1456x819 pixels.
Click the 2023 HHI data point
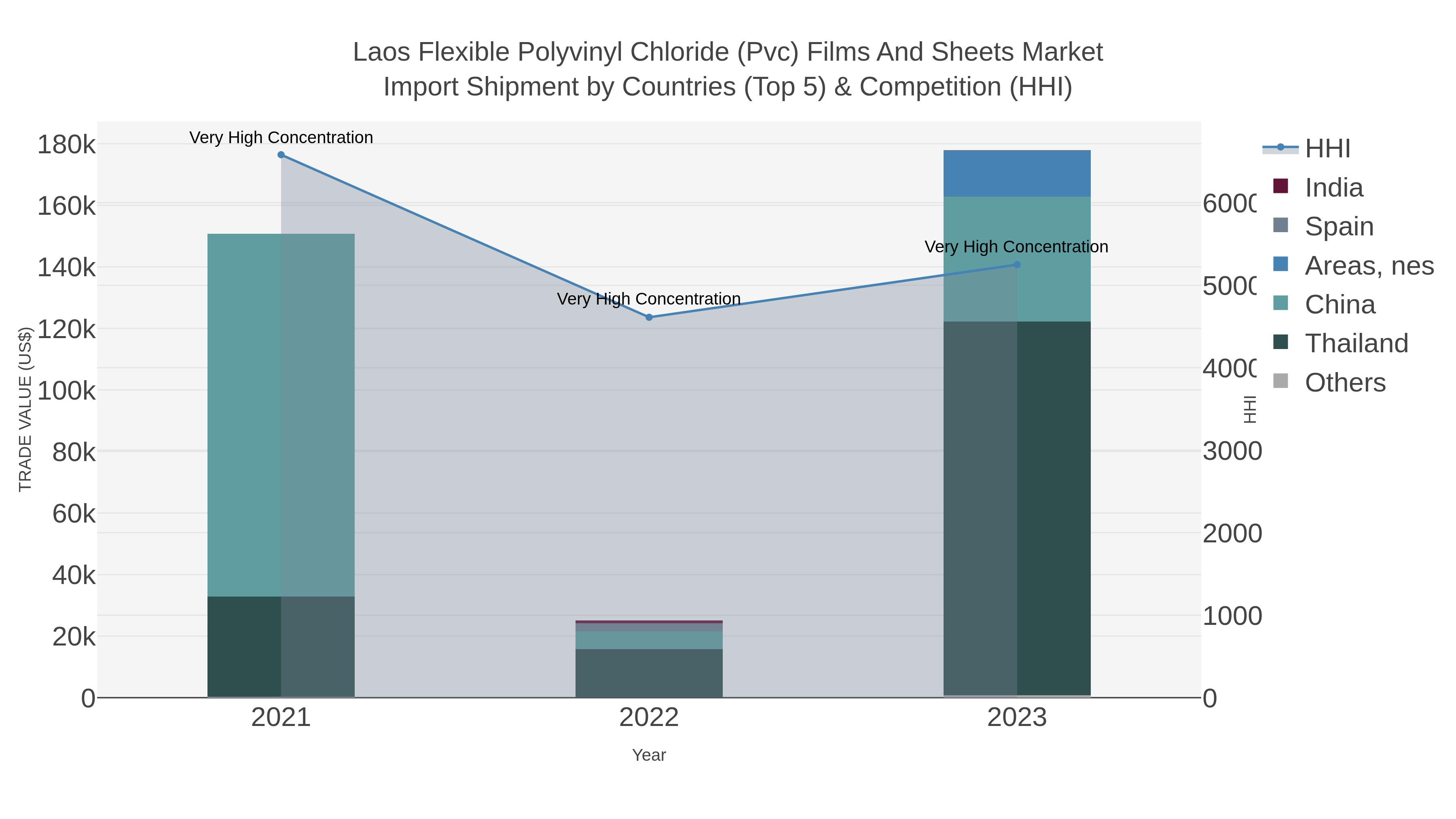click(1017, 265)
